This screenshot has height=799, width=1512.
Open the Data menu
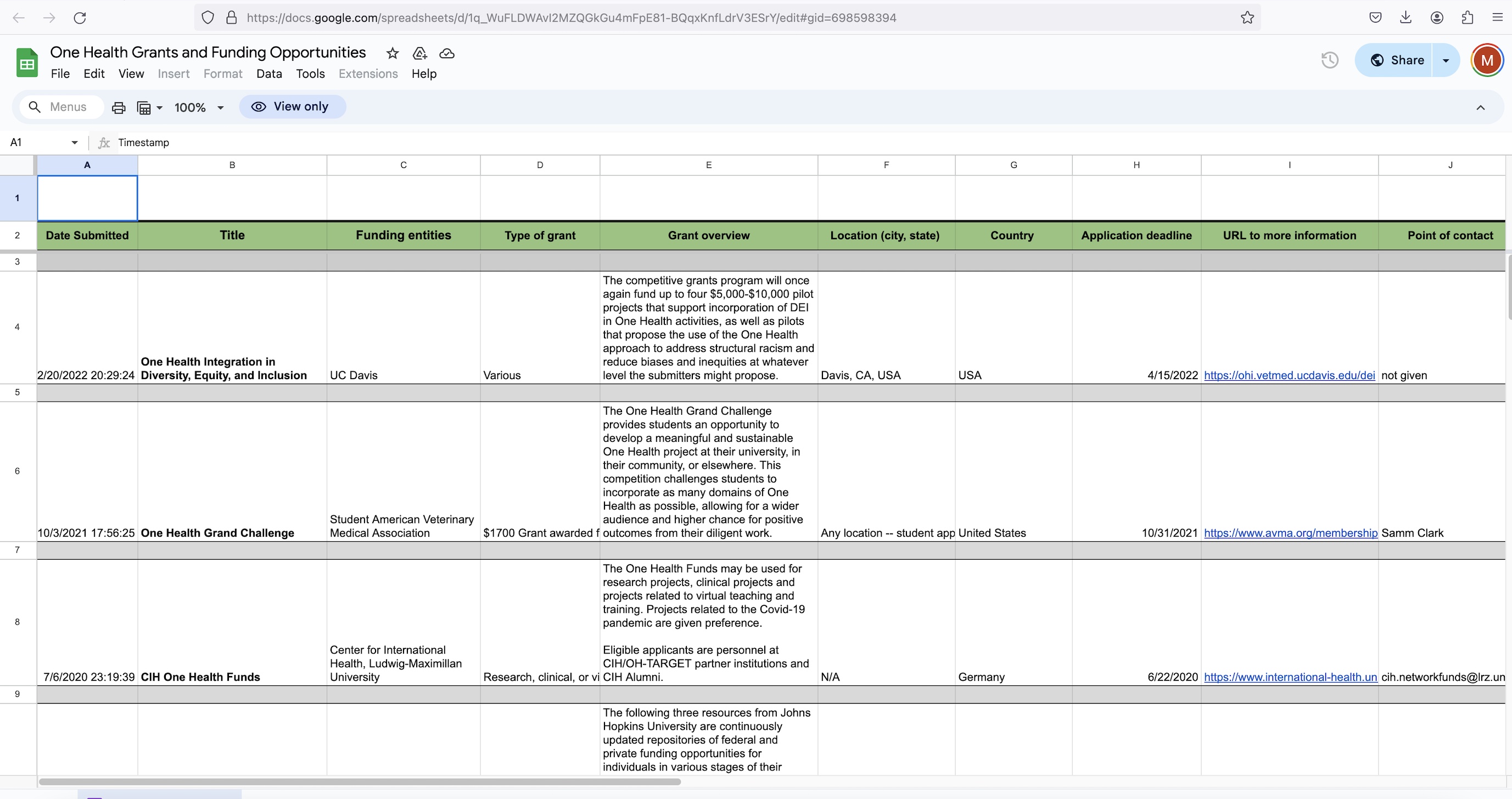[x=269, y=74]
